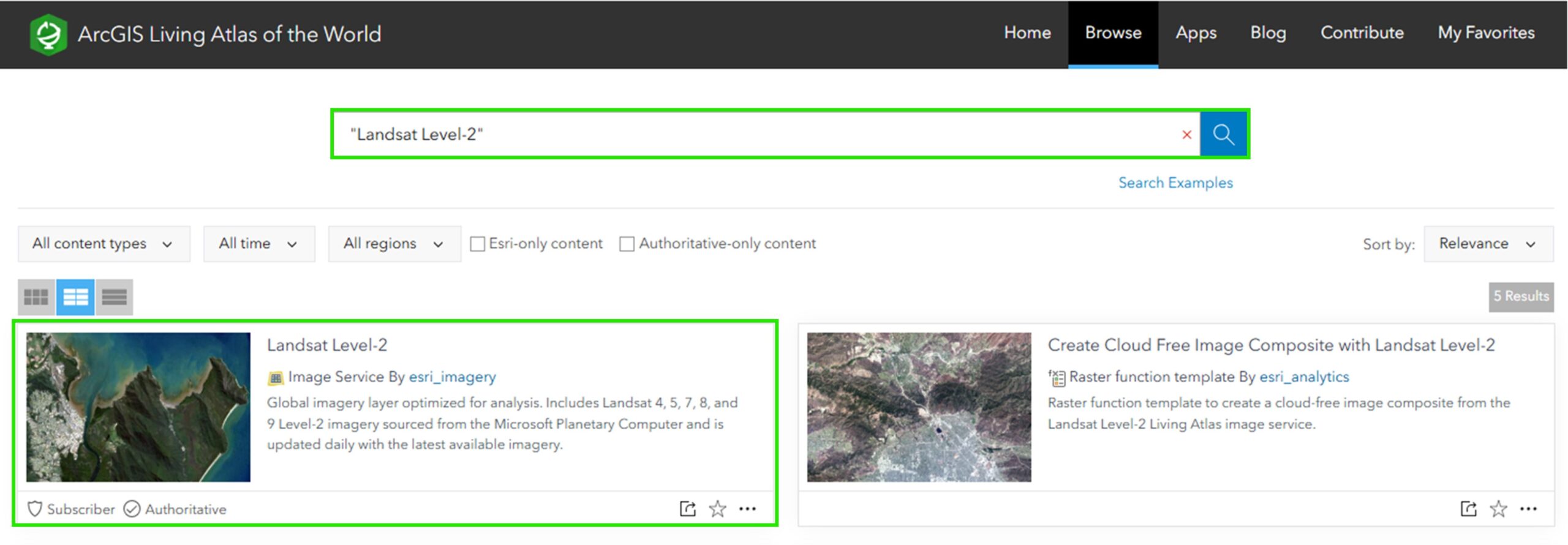The width and height of the screenshot is (1568, 545).
Task: Click the 5 Results count label
Action: tap(1521, 296)
